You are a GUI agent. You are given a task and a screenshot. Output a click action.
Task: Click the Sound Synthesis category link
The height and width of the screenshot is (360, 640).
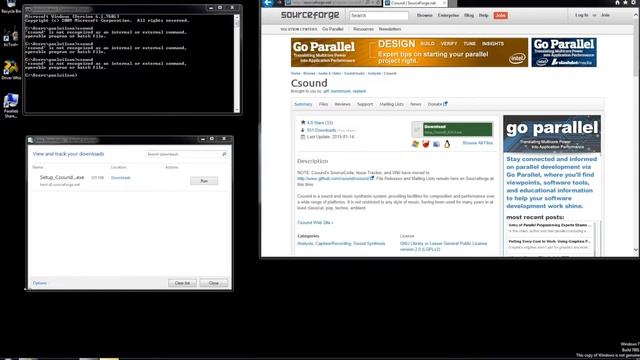pos(369,244)
